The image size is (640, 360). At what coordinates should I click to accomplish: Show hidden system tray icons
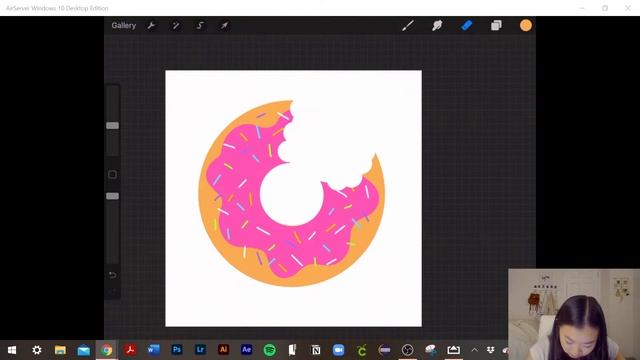coord(474,350)
